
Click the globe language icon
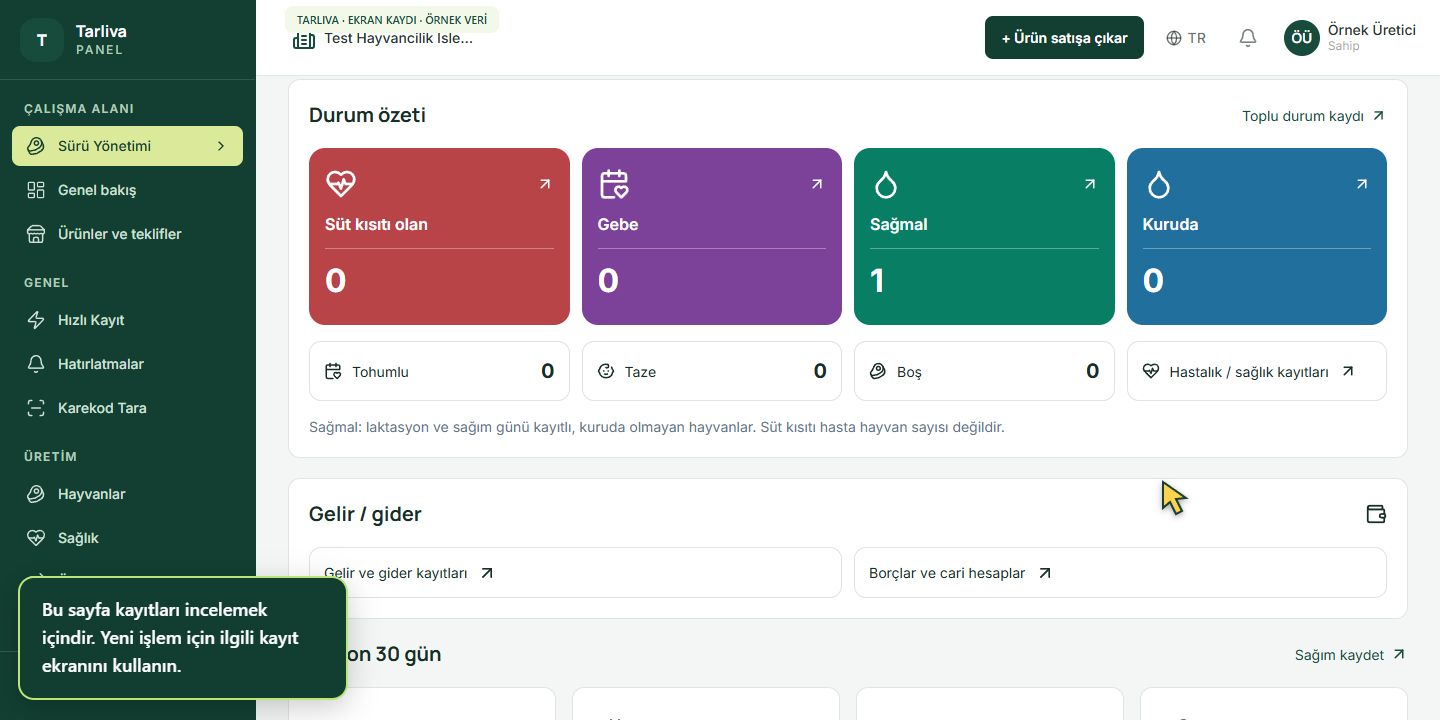[x=1174, y=38]
